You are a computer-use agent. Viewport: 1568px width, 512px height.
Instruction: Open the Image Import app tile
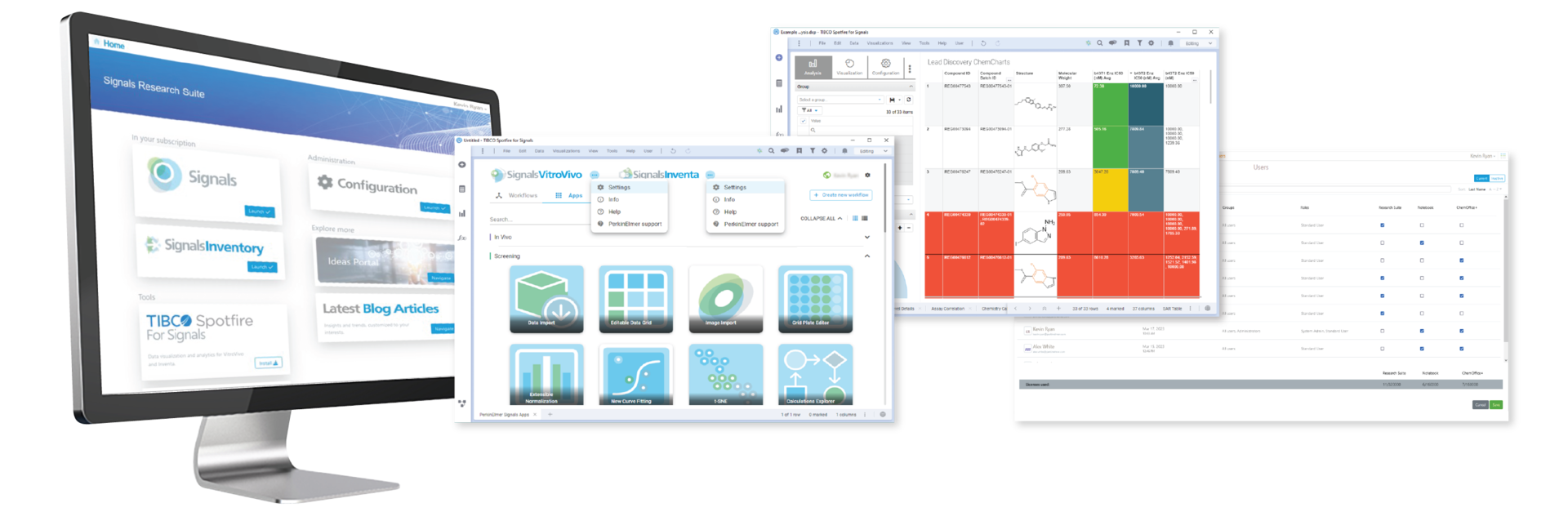point(725,298)
